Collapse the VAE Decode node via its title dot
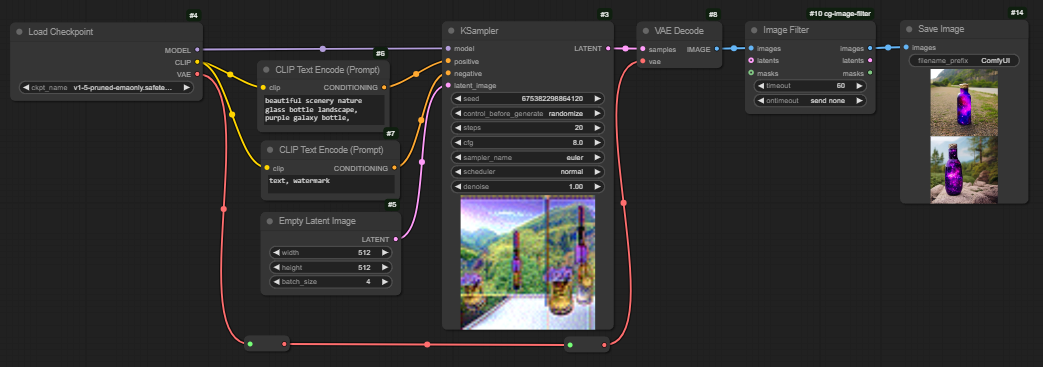The image size is (1043, 367). [x=646, y=31]
